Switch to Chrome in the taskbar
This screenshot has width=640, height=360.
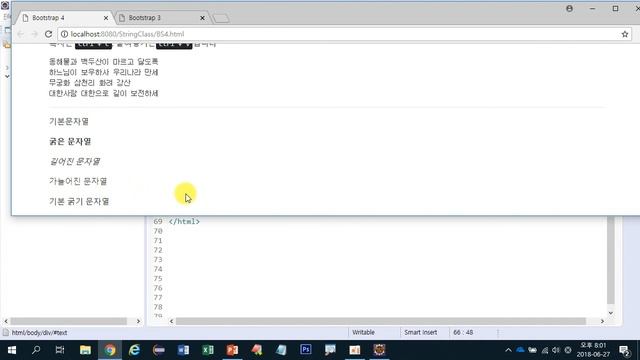pos(109,350)
